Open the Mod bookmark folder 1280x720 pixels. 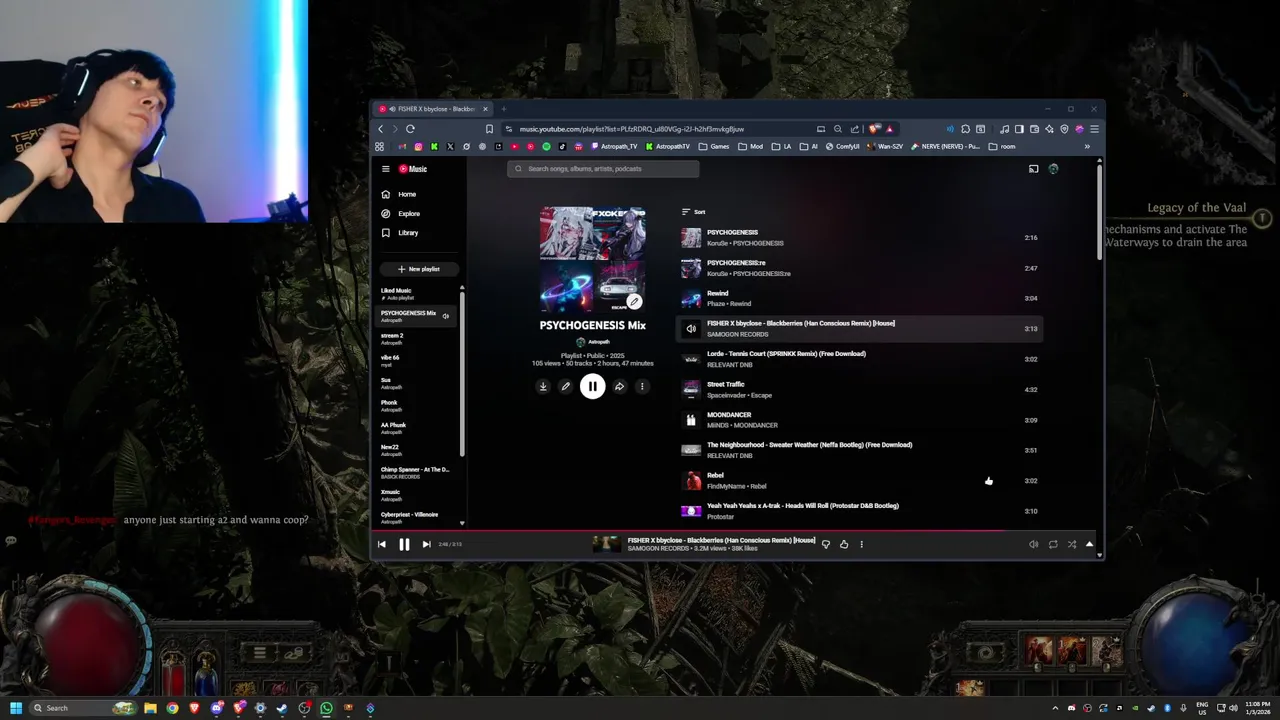tap(751, 147)
